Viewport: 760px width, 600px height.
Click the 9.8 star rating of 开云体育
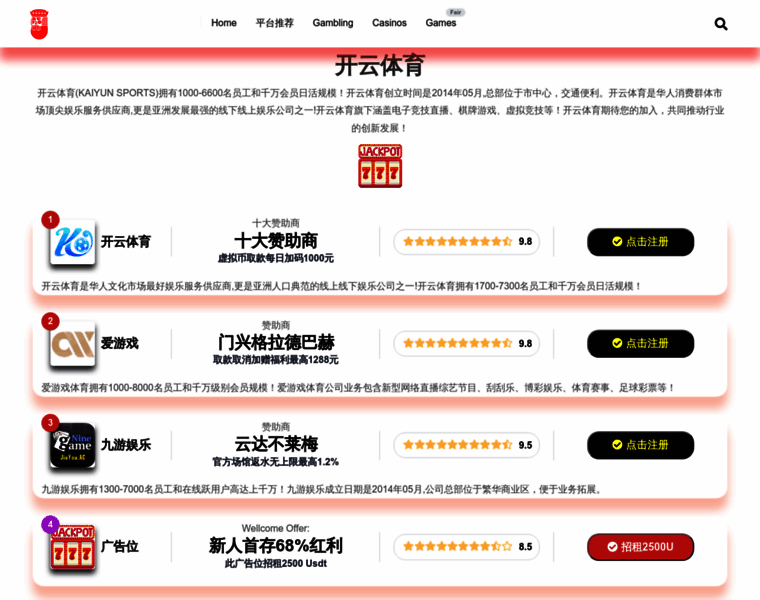click(x=467, y=242)
